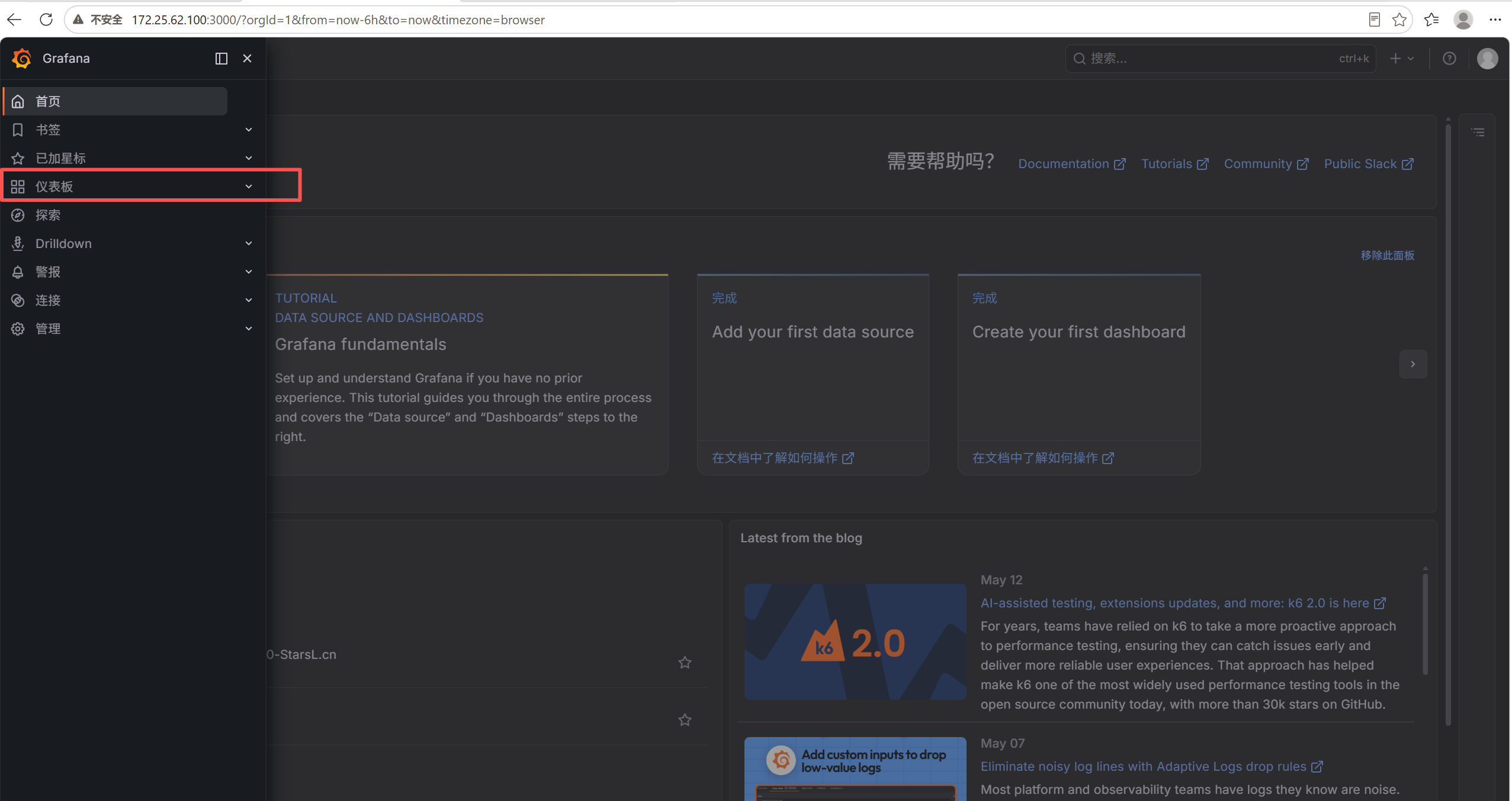The width and height of the screenshot is (1512, 801).
Task: Open the 首页 home menu item
Action: point(115,101)
